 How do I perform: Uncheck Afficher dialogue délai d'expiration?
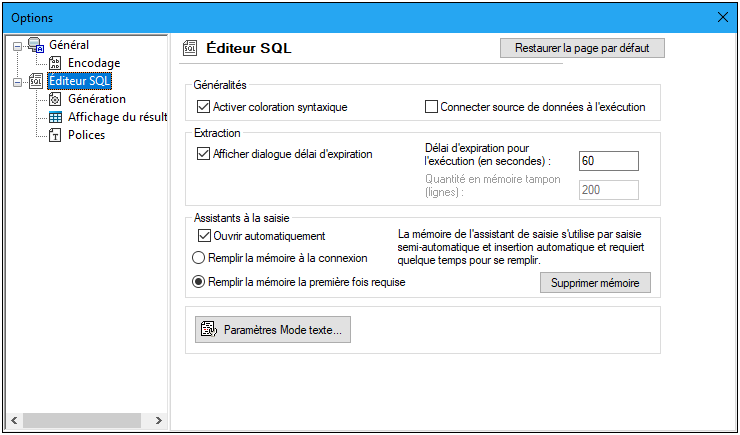[204, 154]
